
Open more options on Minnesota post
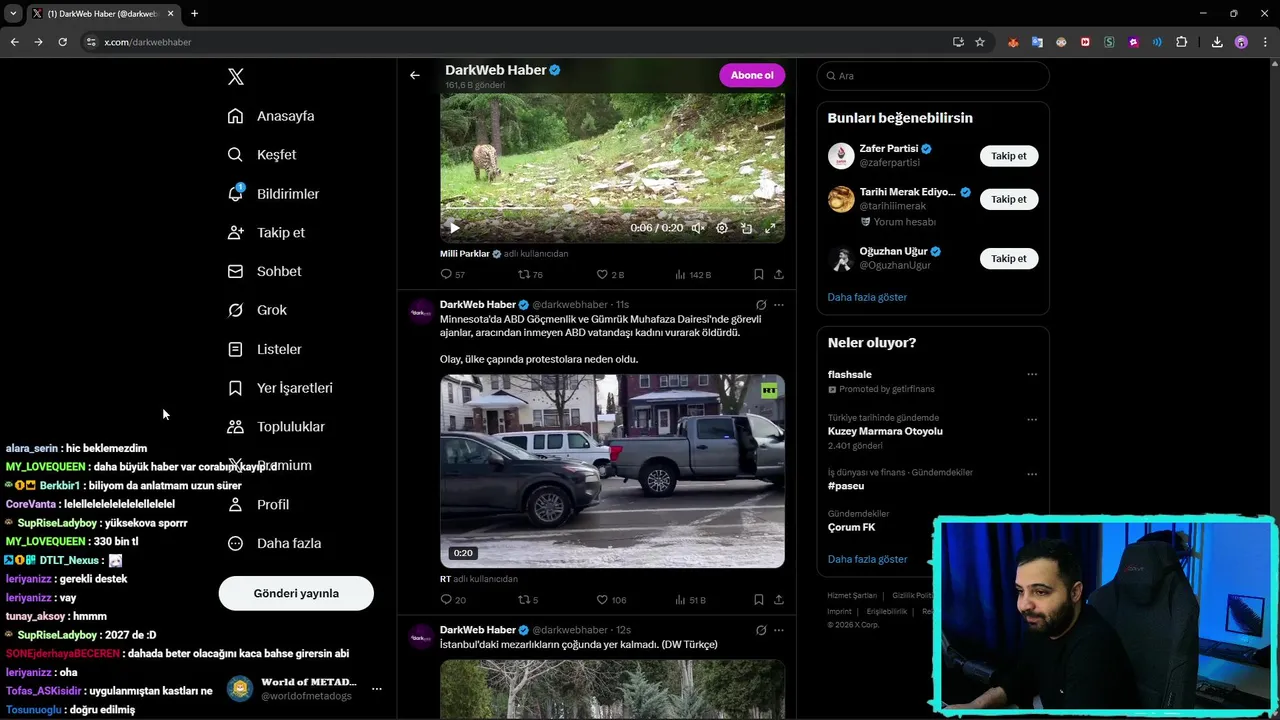click(779, 305)
